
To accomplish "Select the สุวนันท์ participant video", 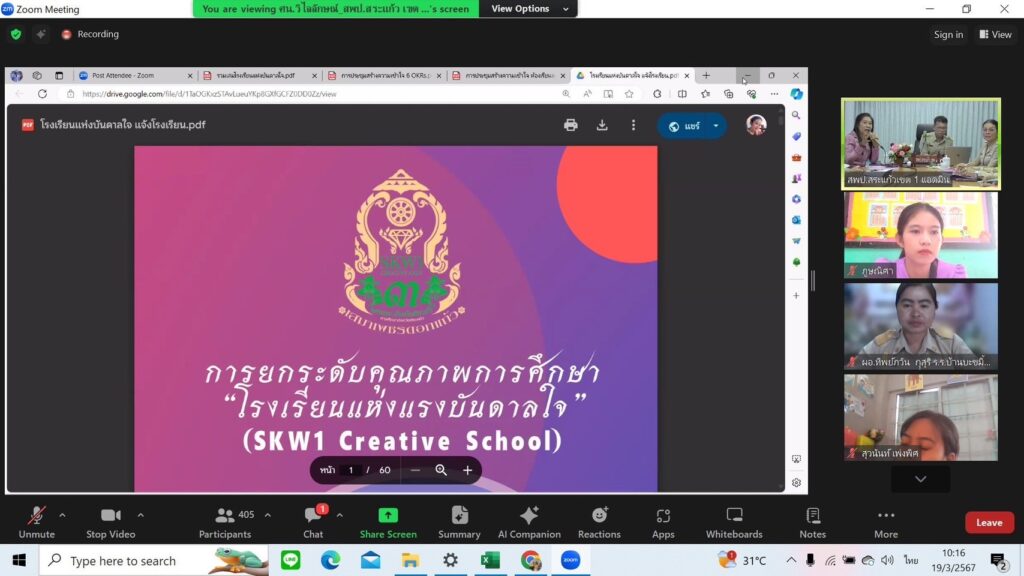I will coord(920,417).
